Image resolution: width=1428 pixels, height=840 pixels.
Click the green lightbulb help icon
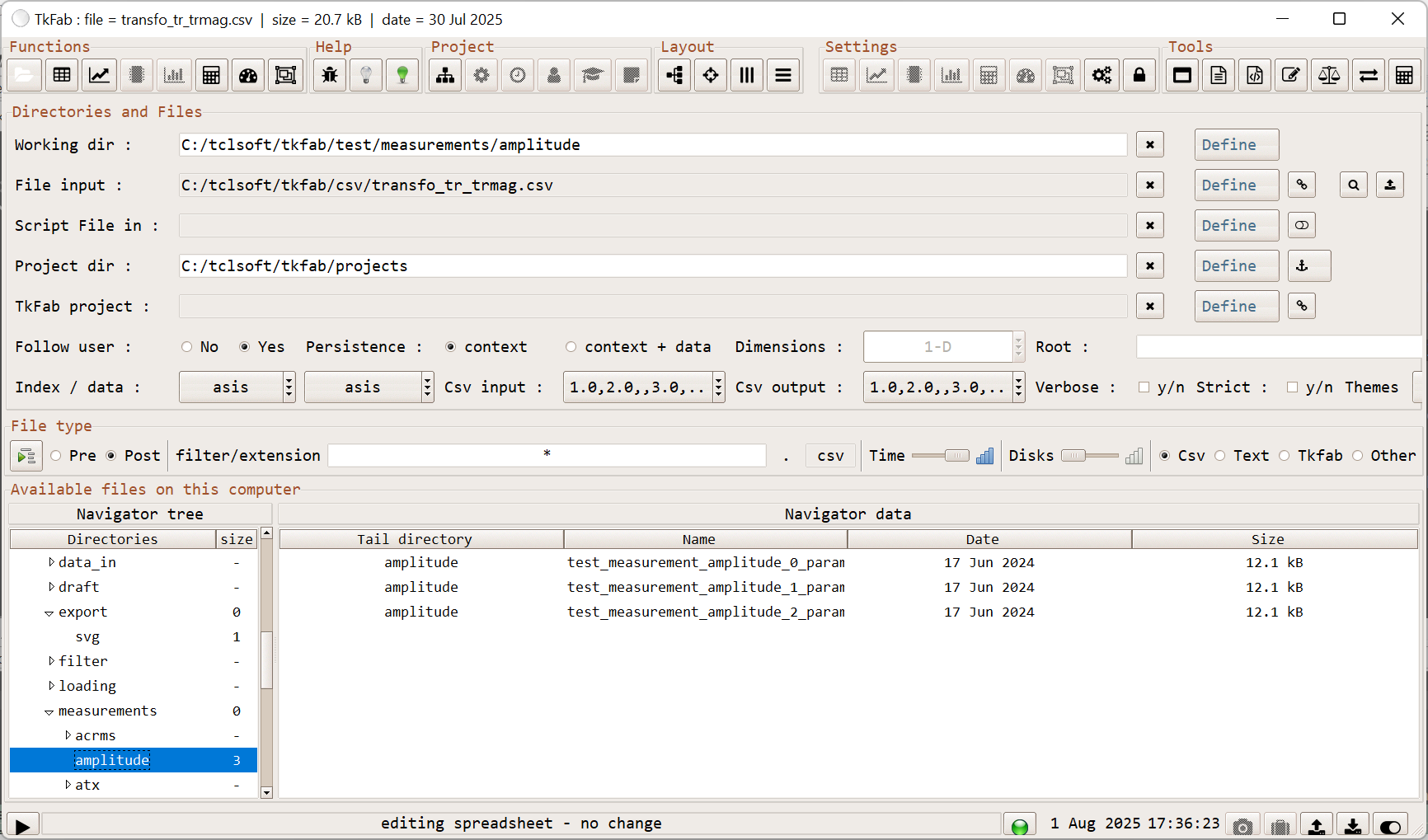(402, 76)
